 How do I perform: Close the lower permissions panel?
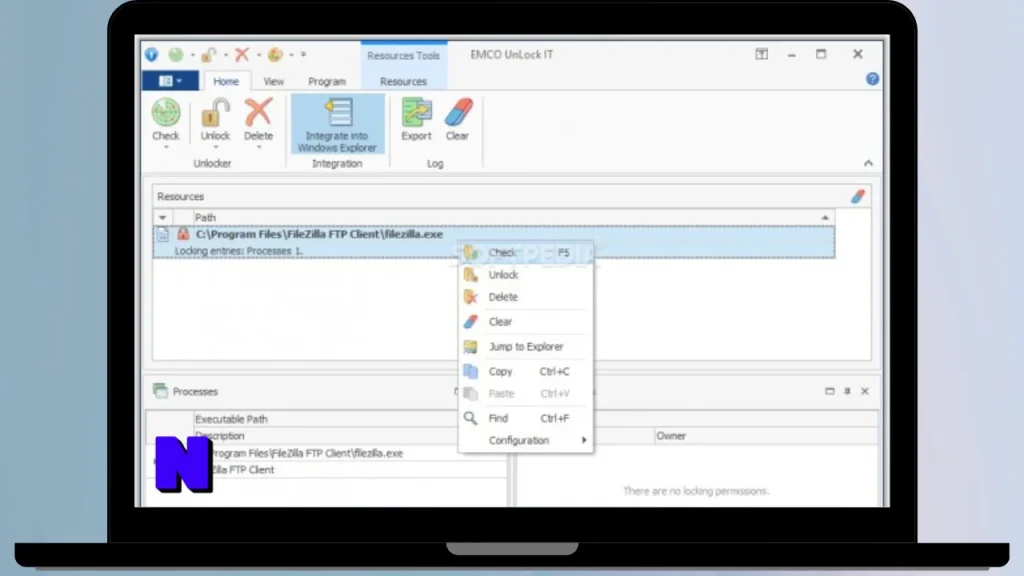pos(865,391)
